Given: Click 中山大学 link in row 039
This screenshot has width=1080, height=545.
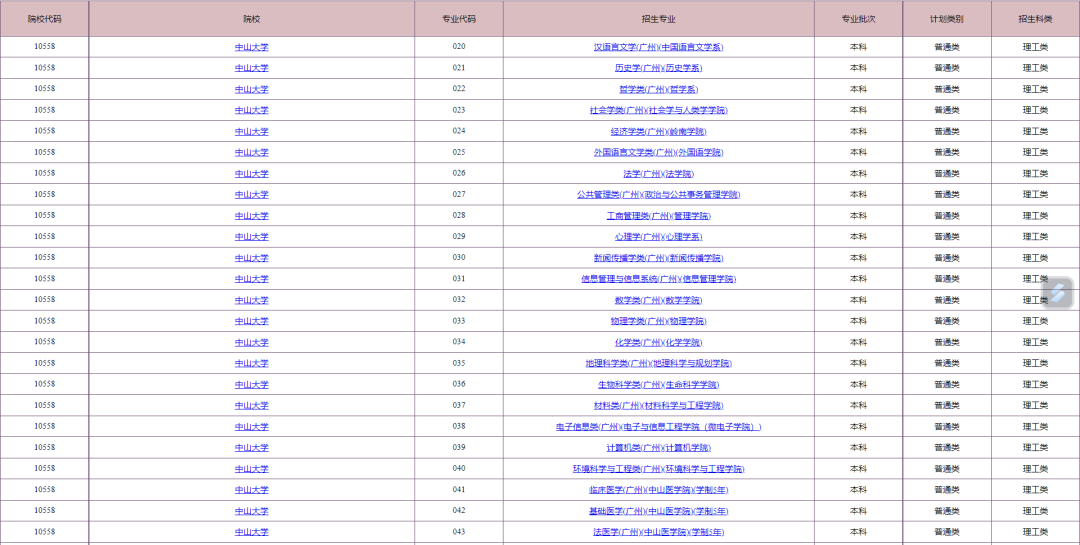Looking at the screenshot, I should pos(251,447).
